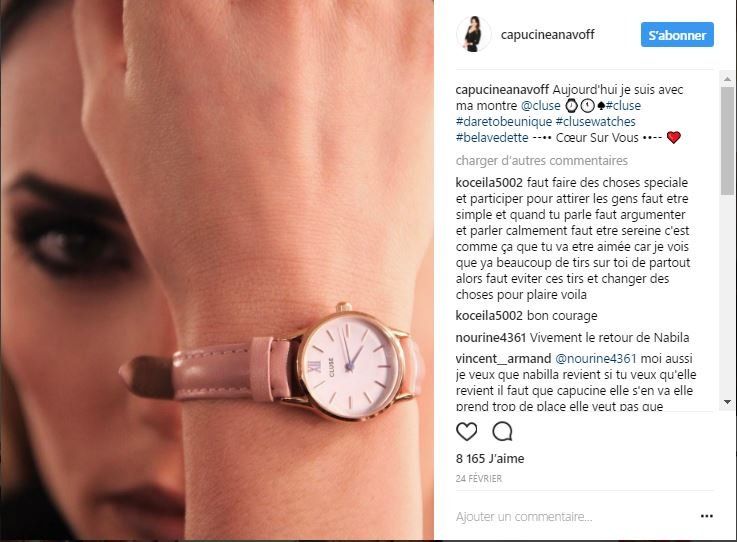Open koceila5002 commenter profile

(x=489, y=182)
